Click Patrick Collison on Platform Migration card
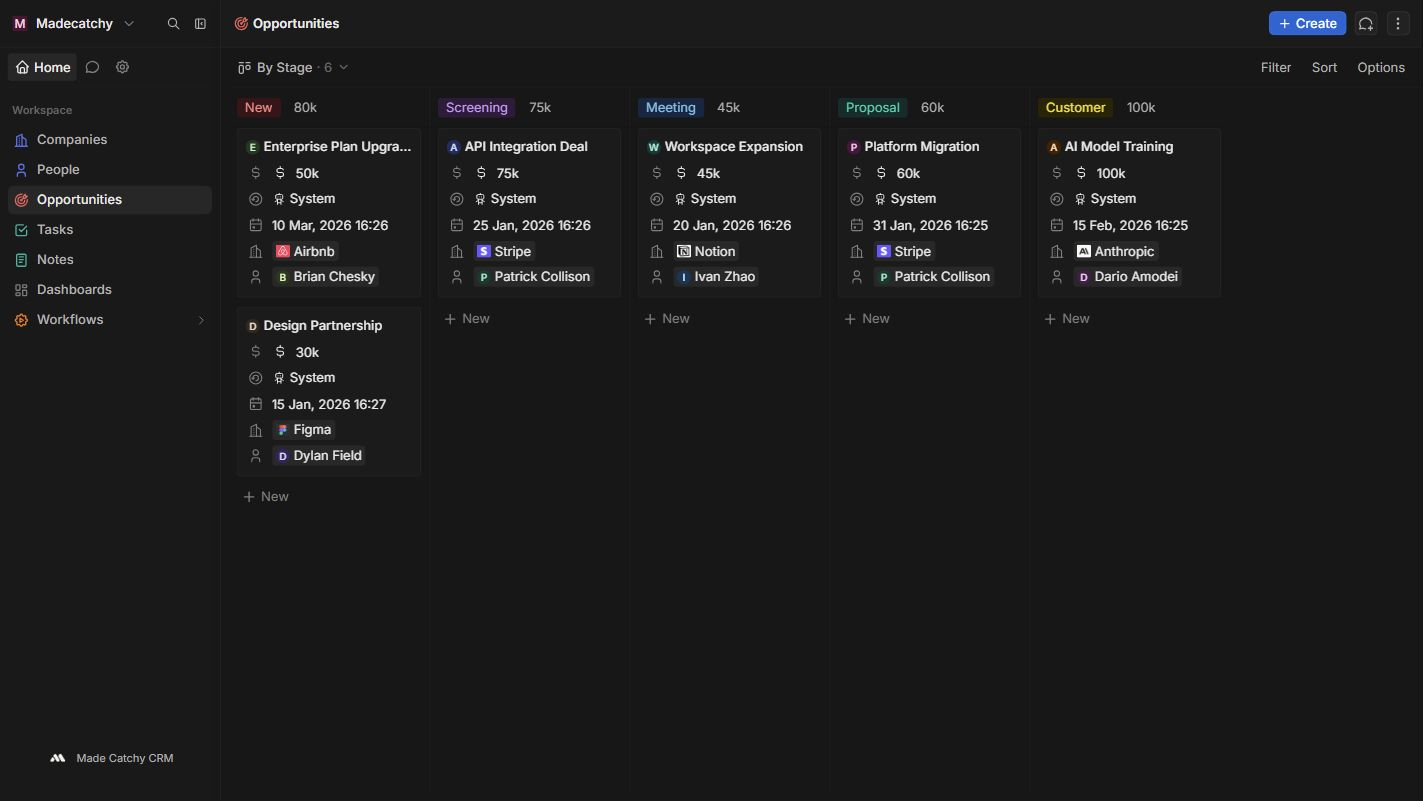This screenshot has width=1423, height=801. coord(933,276)
